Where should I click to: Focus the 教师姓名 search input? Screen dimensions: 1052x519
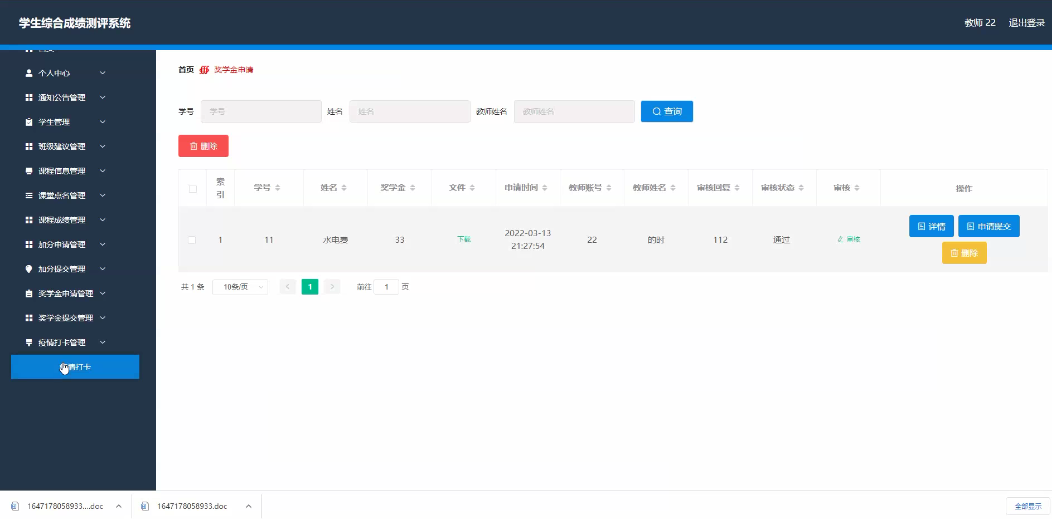(574, 111)
